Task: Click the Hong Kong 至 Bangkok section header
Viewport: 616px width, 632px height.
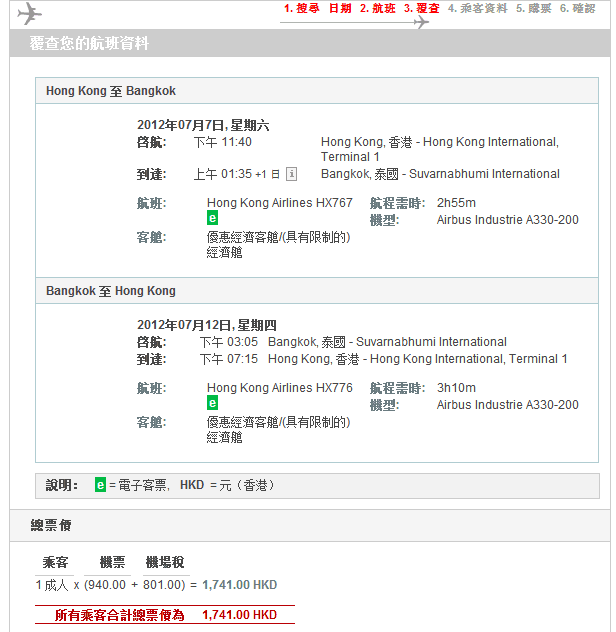Action: (111, 91)
